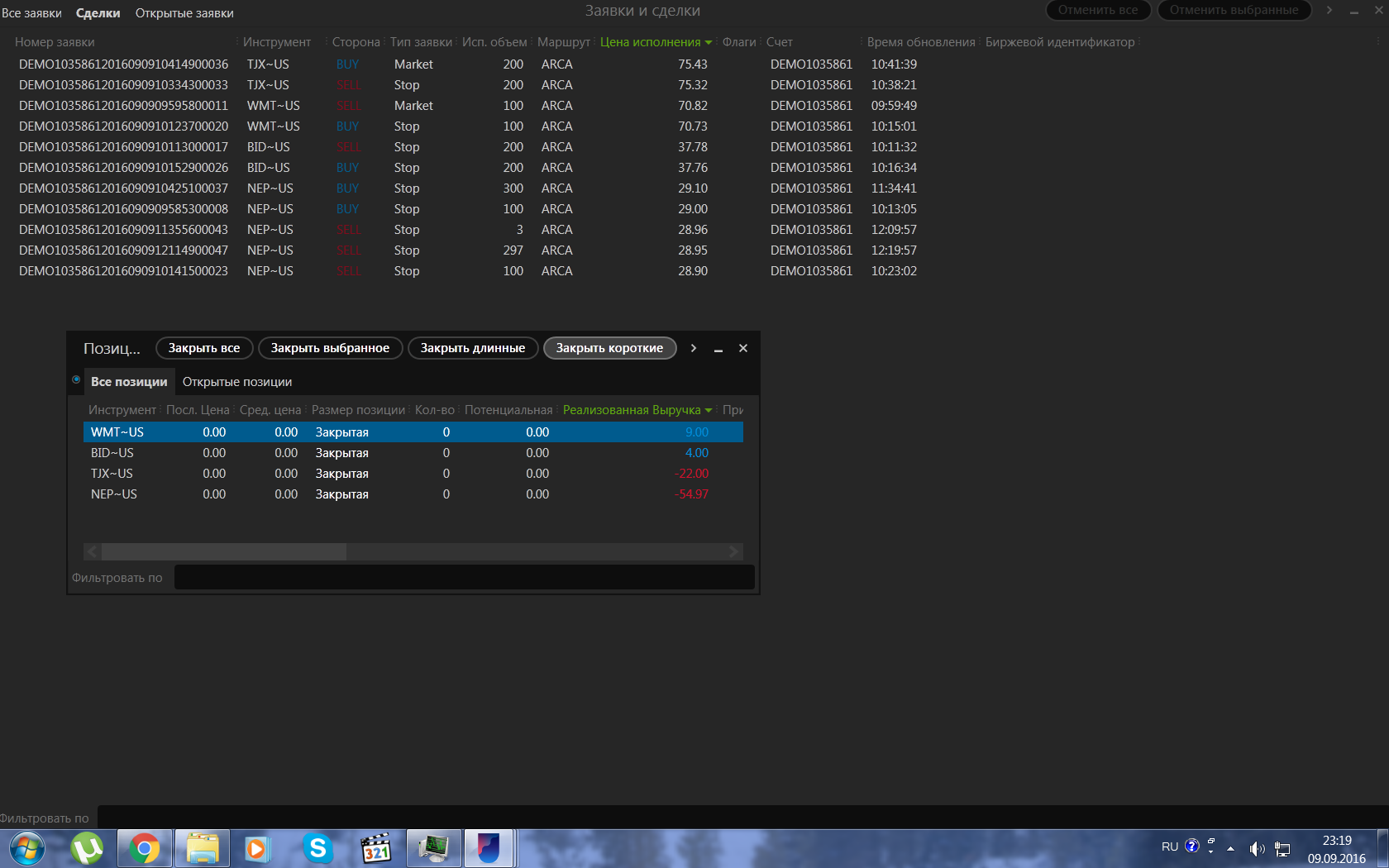Screen dimensions: 1389x868
Task: Switch RU input language indicator
Action: click(1170, 847)
